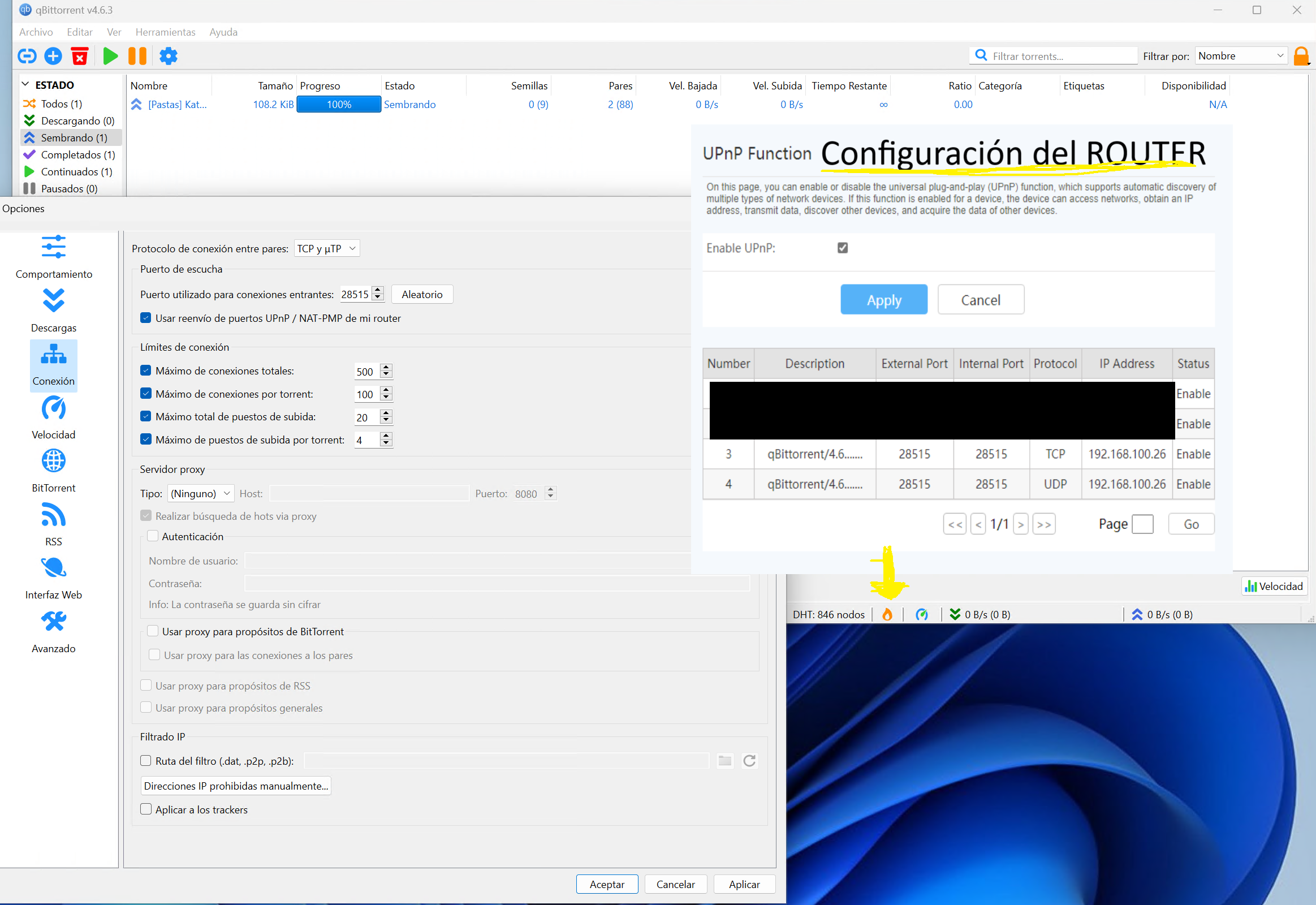This screenshot has height=905, width=1316.
Task: Open proxy Tipo dropdown (Ninguno)
Action: (201, 493)
